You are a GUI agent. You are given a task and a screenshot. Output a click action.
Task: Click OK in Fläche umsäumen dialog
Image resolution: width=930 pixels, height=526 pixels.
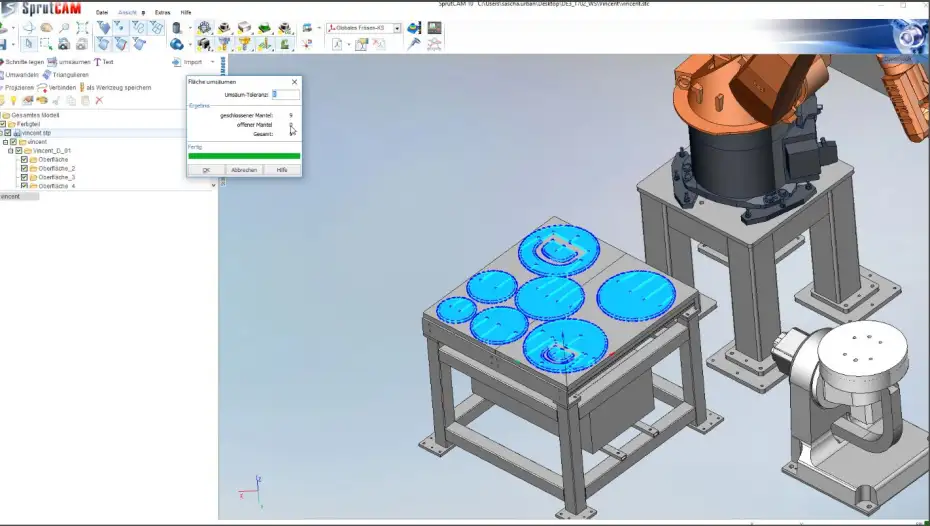[206, 170]
